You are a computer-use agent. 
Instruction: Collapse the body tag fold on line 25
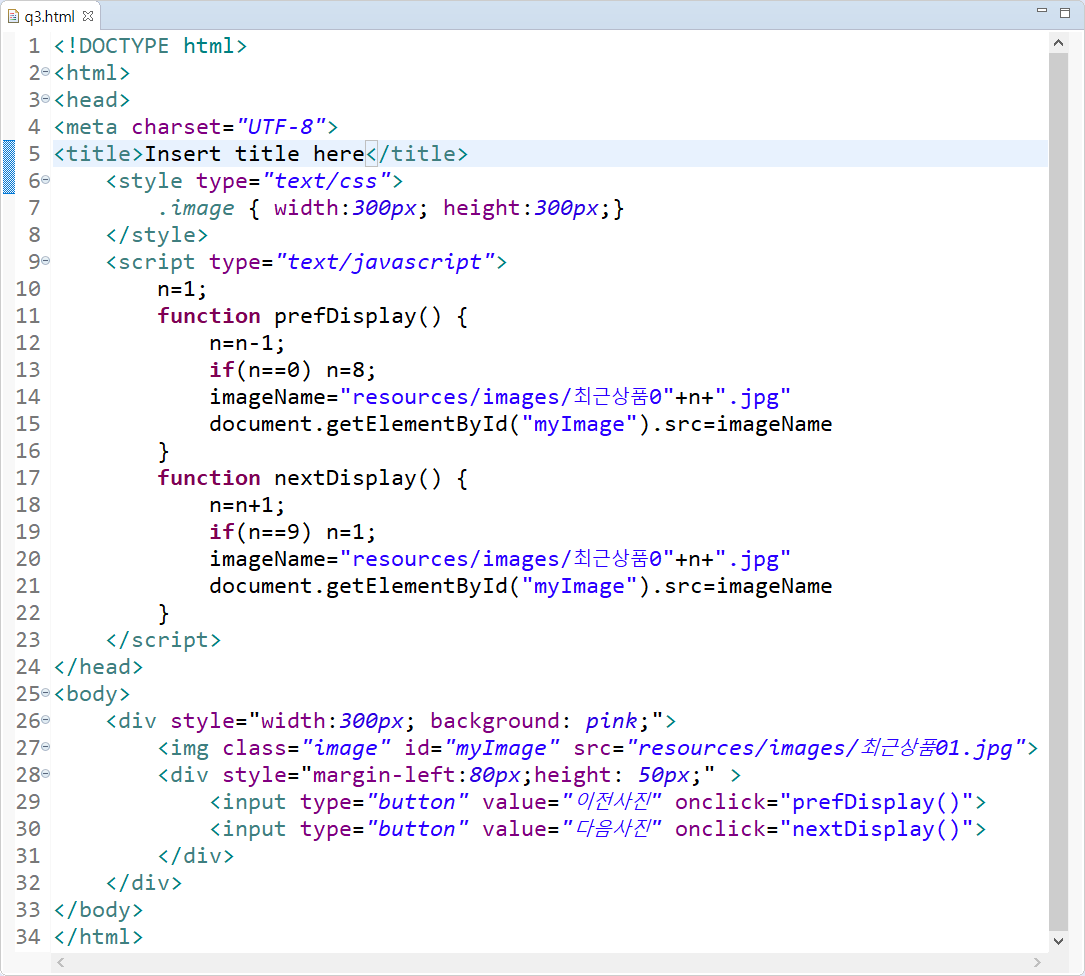tap(46, 692)
